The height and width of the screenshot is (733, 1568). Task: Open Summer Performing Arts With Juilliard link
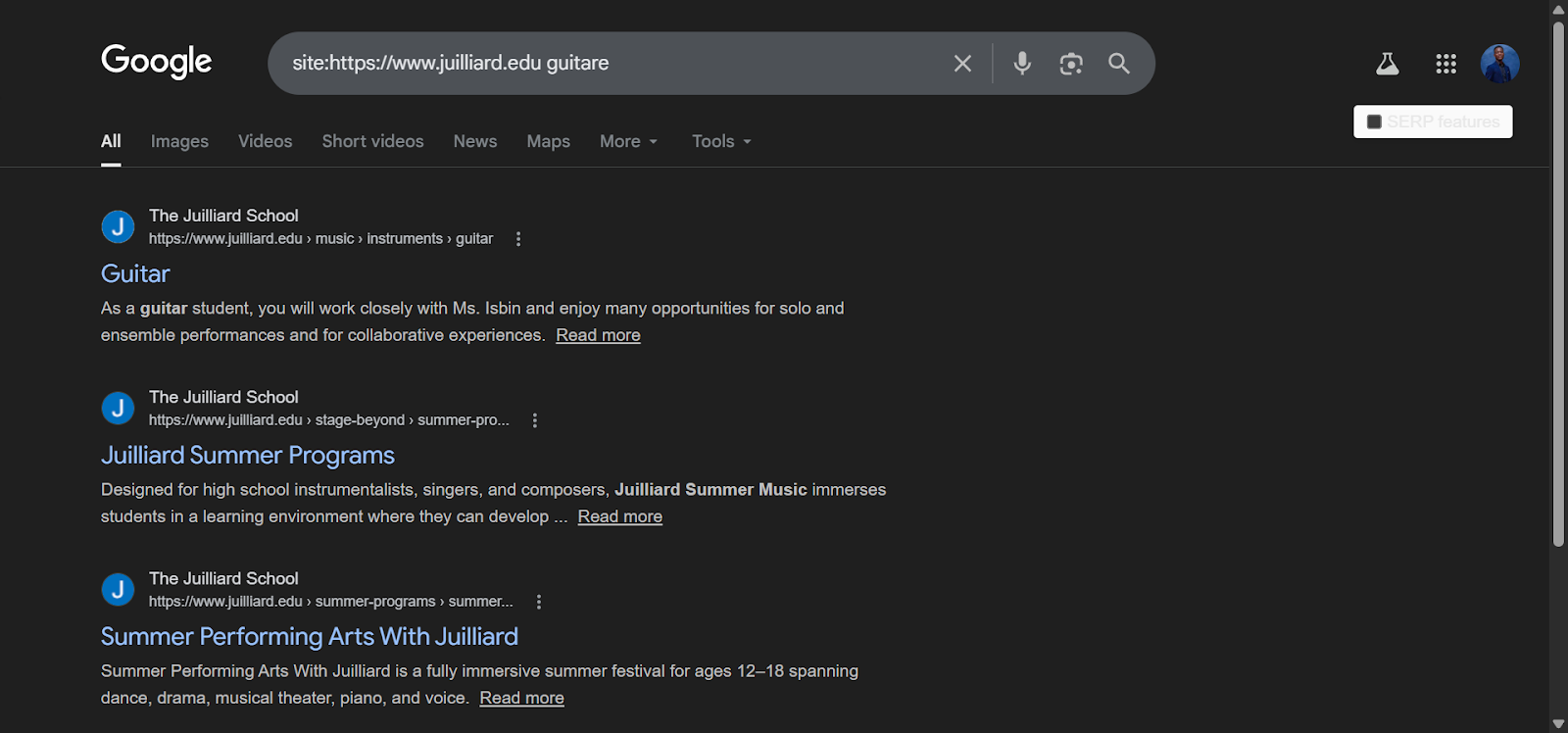click(x=310, y=636)
